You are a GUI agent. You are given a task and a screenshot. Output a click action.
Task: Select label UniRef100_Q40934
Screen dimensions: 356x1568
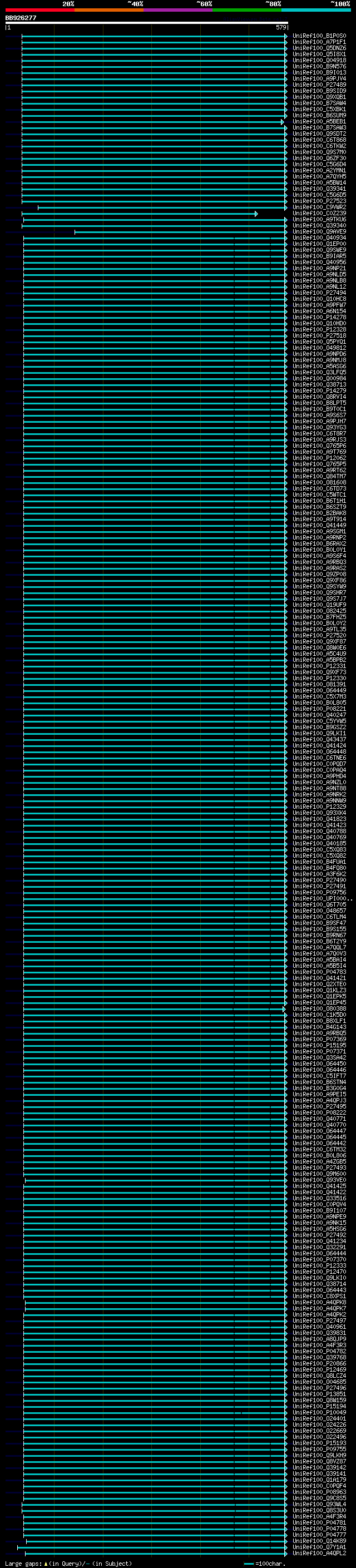point(319,238)
